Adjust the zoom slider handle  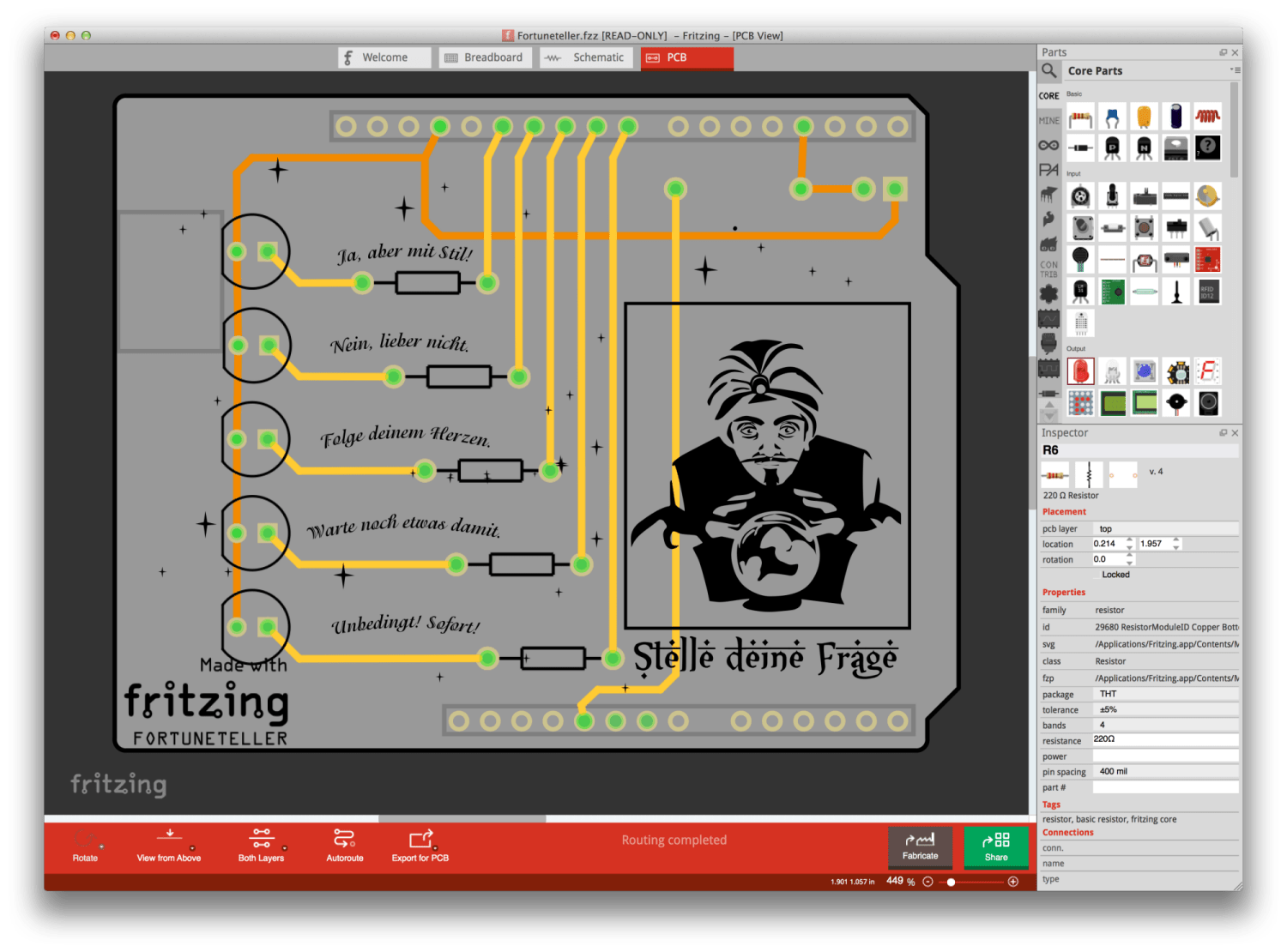pos(951,882)
